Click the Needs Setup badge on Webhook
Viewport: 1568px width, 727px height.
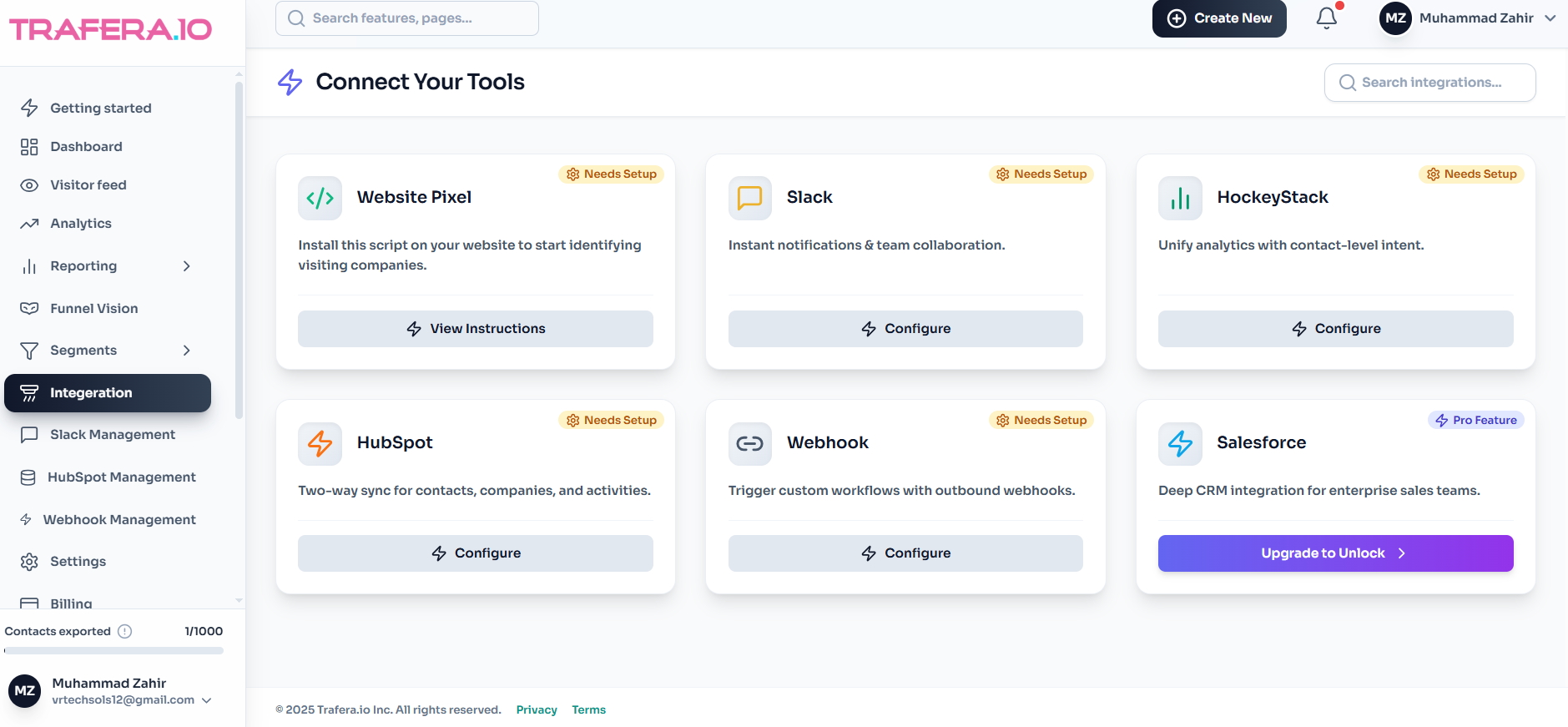click(1041, 421)
